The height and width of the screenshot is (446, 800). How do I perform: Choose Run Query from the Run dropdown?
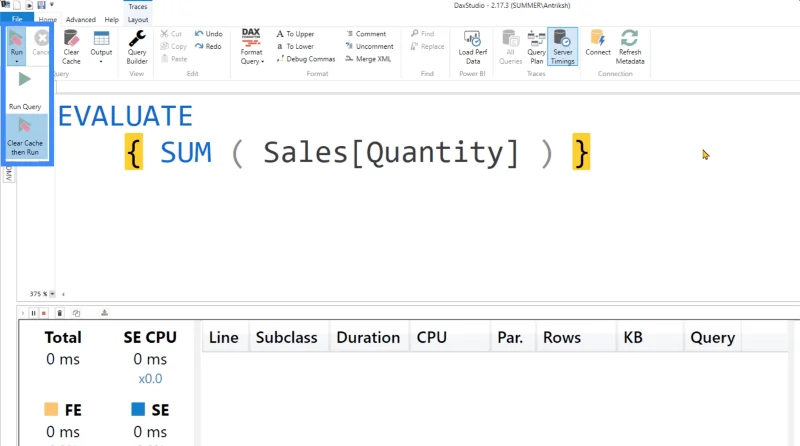coord(24,92)
